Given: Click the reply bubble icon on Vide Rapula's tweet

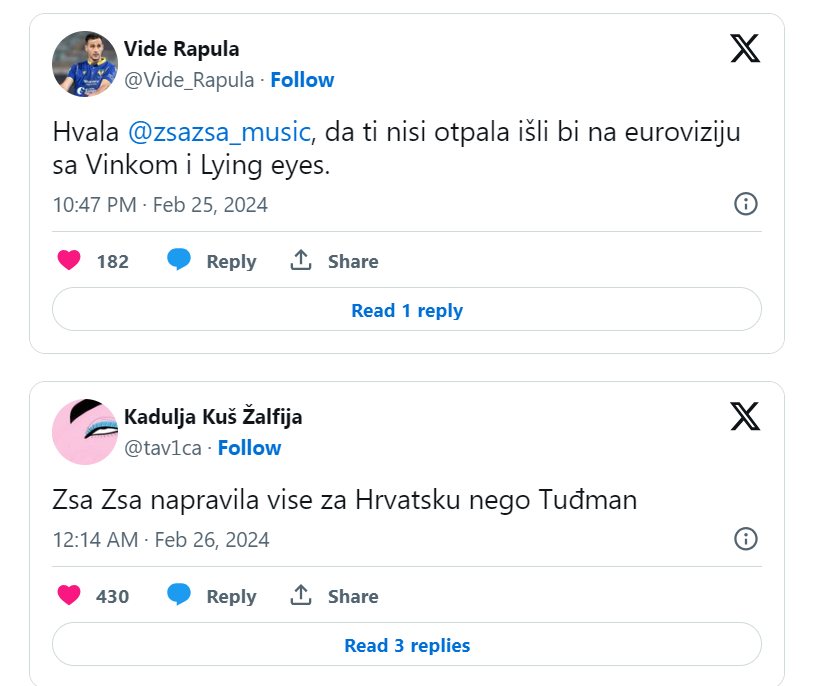Looking at the screenshot, I should pyautogui.click(x=179, y=261).
